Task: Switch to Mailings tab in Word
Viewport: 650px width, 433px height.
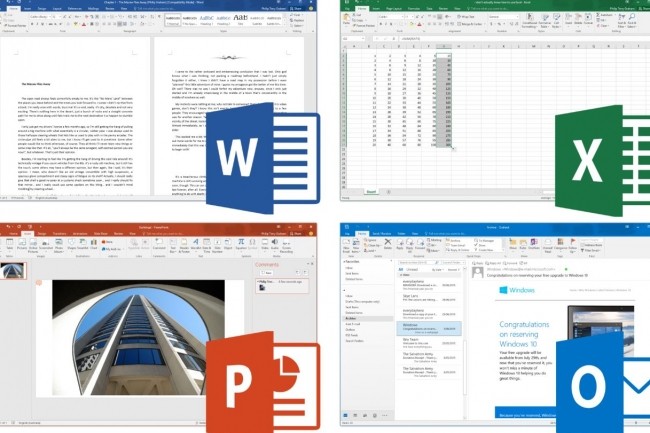Action: tap(93, 8)
